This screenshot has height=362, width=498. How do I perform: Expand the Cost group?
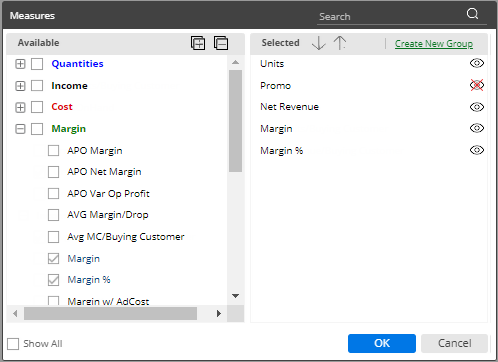click(20, 107)
